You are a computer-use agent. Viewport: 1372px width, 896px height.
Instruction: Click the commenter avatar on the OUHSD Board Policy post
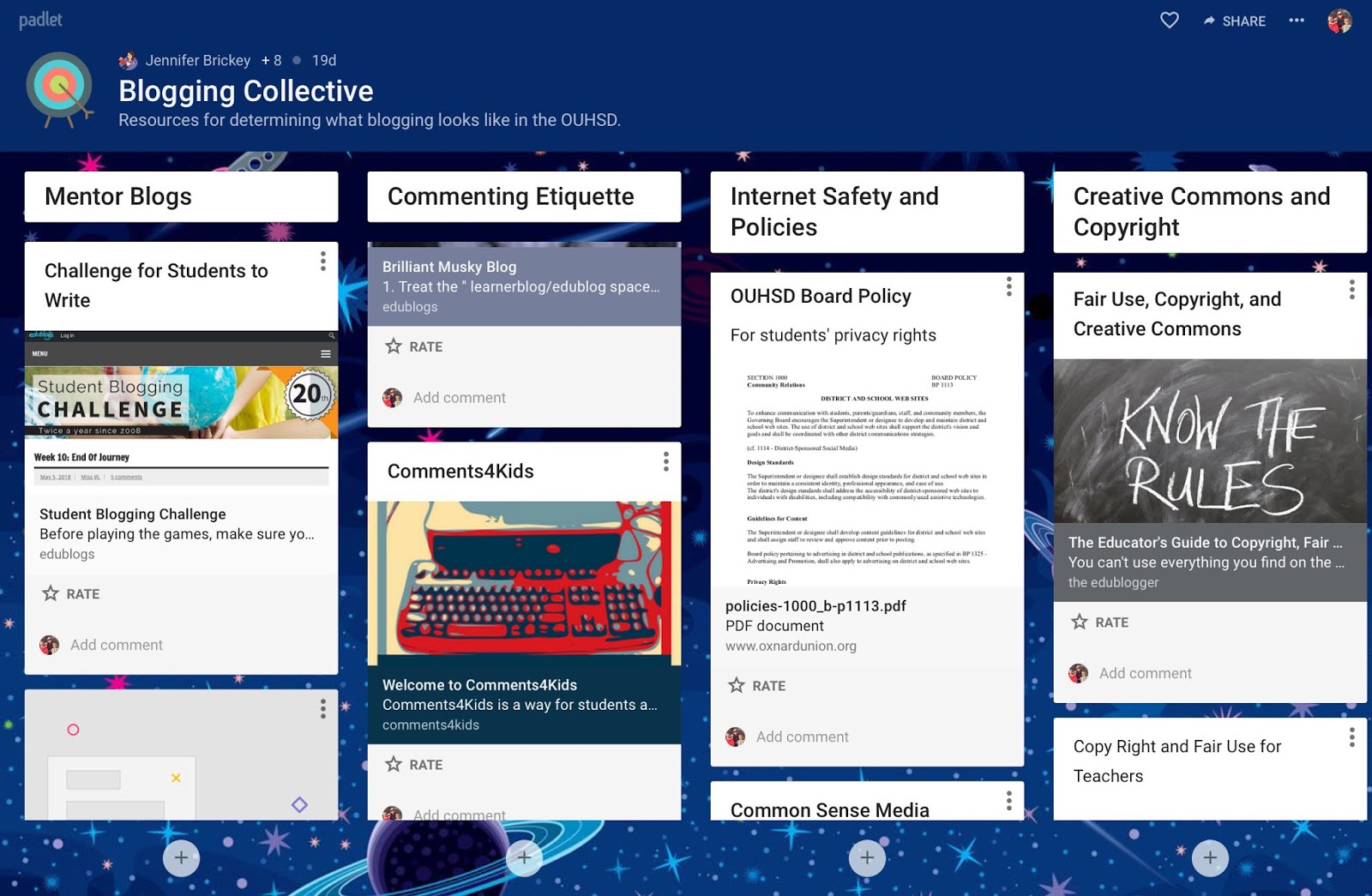click(736, 737)
